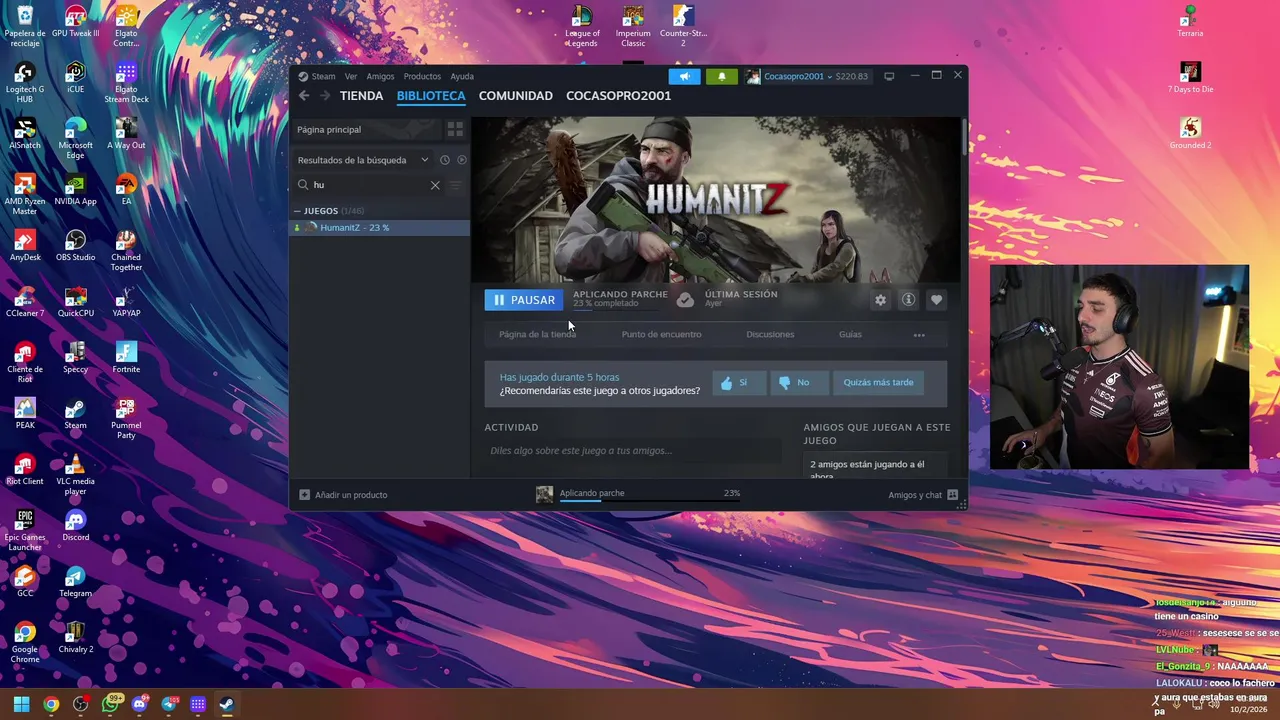Image resolution: width=1280 pixels, height=720 pixels.
Task: Go to the COCASOPRO2001 profile tab
Action: [x=619, y=96]
